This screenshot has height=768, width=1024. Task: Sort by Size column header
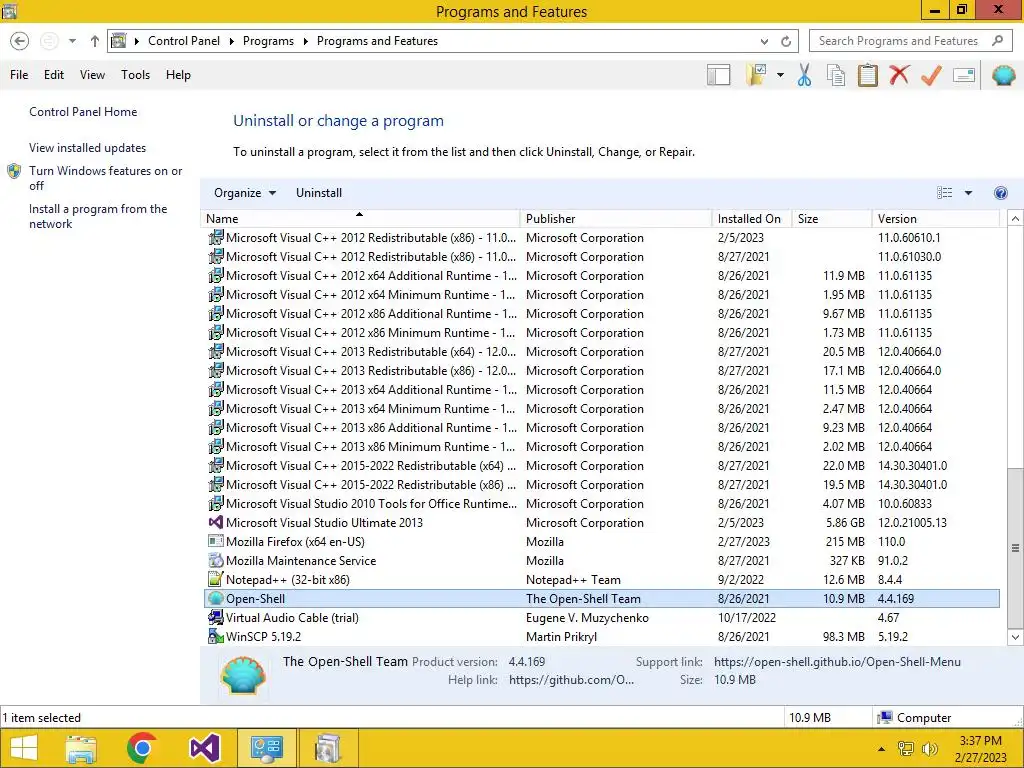(831, 218)
